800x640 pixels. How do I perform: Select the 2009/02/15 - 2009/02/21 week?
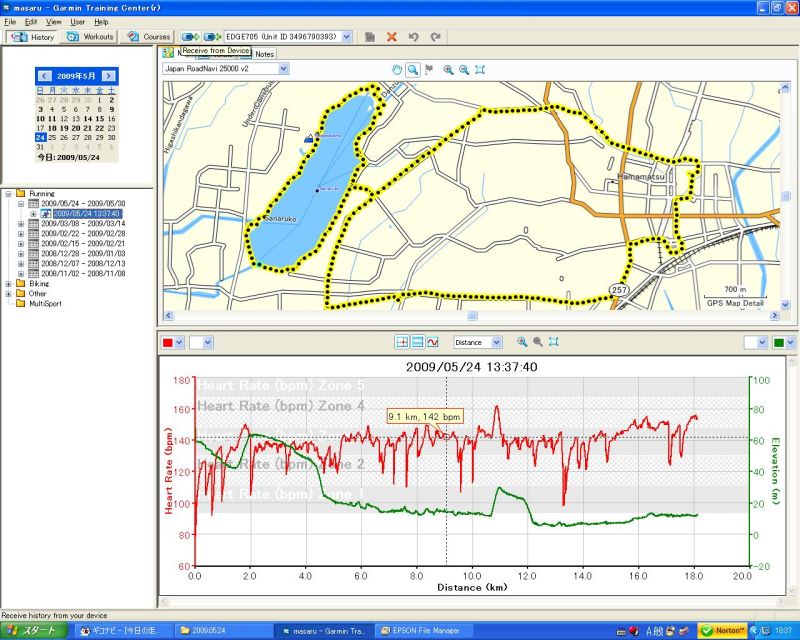coord(83,243)
